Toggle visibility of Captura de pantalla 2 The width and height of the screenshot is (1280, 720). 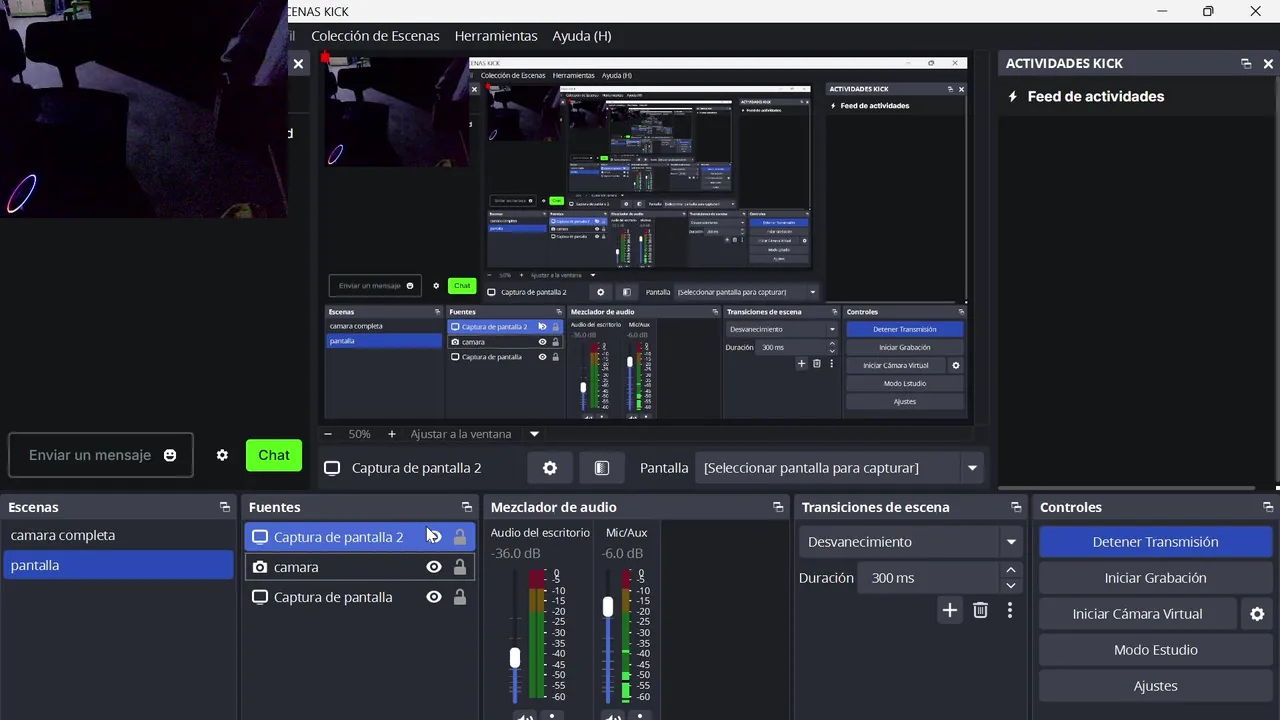click(x=434, y=537)
